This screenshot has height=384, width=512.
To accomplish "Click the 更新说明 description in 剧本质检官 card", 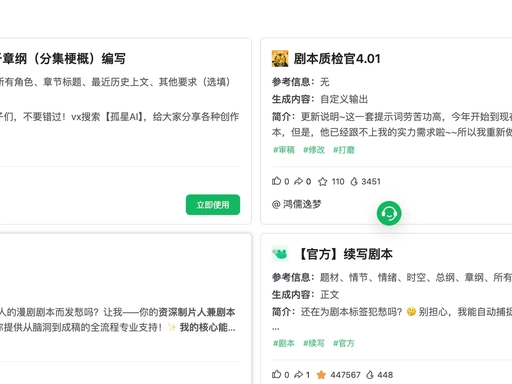I will pos(392,125).
